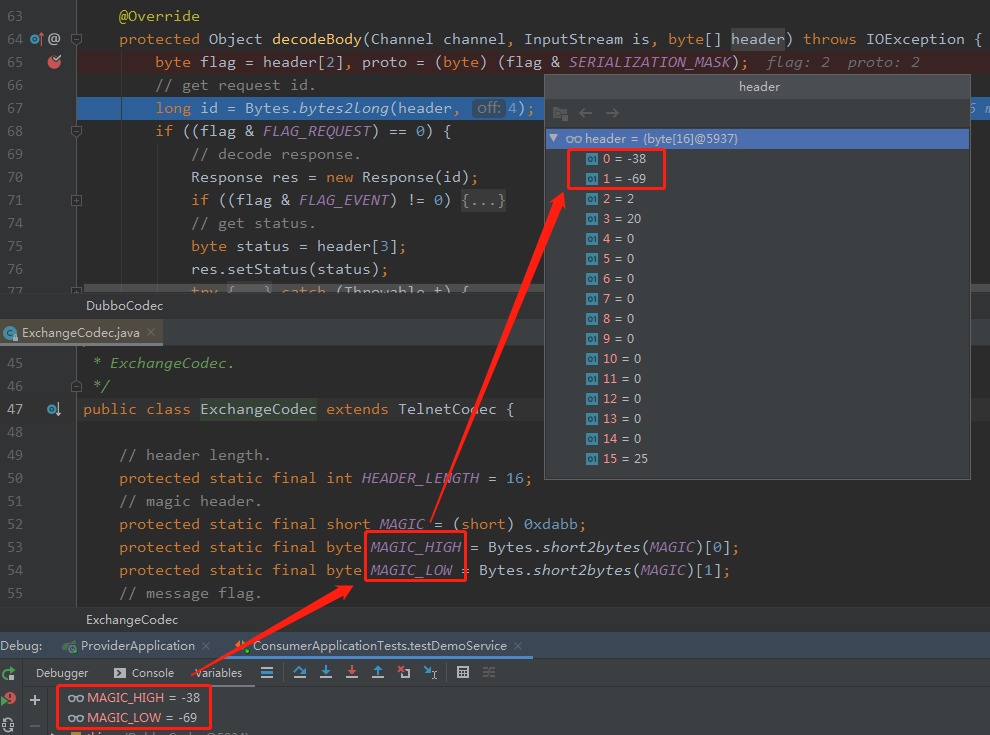990x735 pixels.
Task: Click the bytes2long method call on line 67
Action: pyautogui.click(x=343, y=108)
